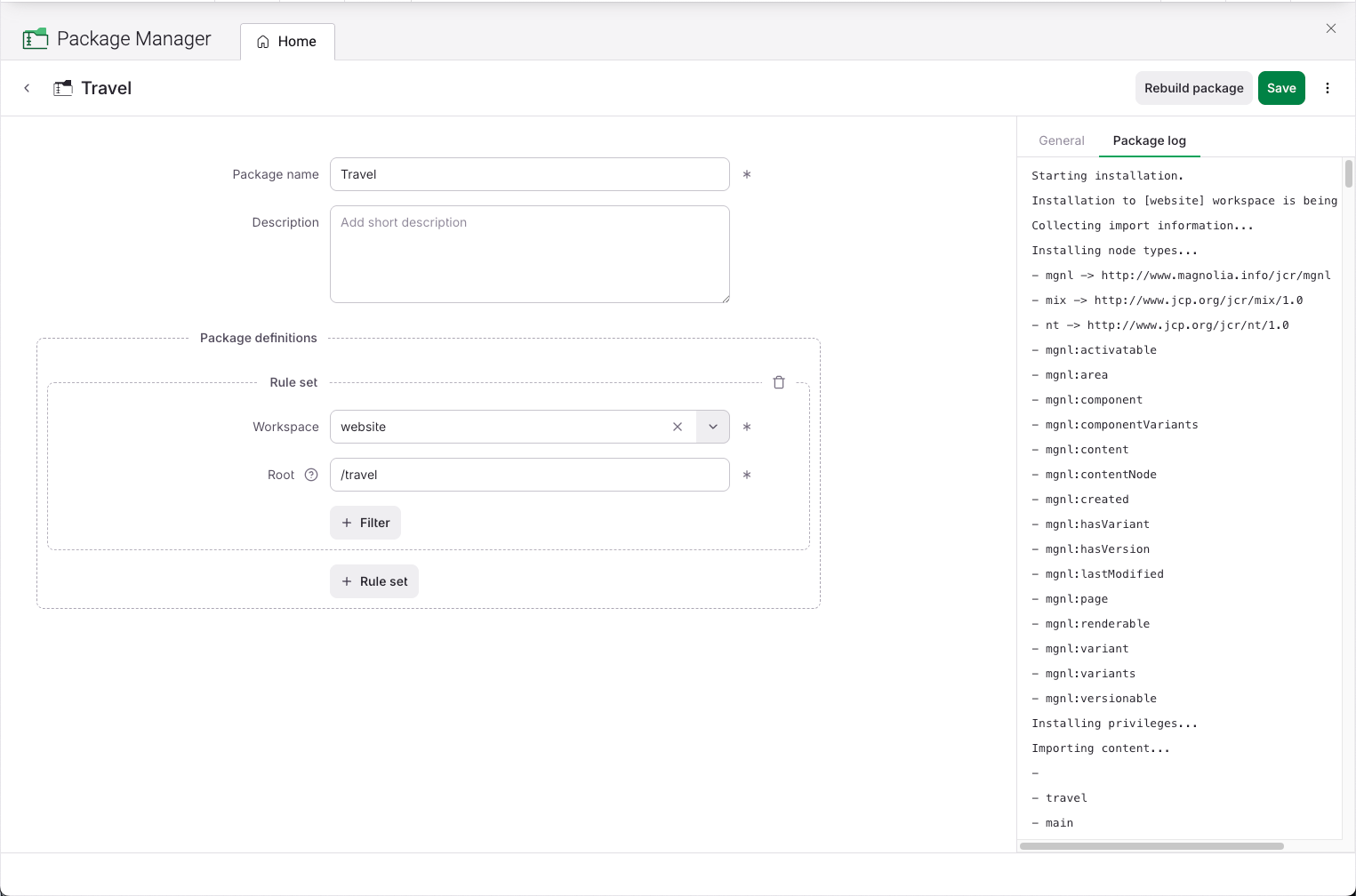Viewport: 1356px width, 896px height.
Task: Expand the Workspace dropdown list
Action: (713, 427)
